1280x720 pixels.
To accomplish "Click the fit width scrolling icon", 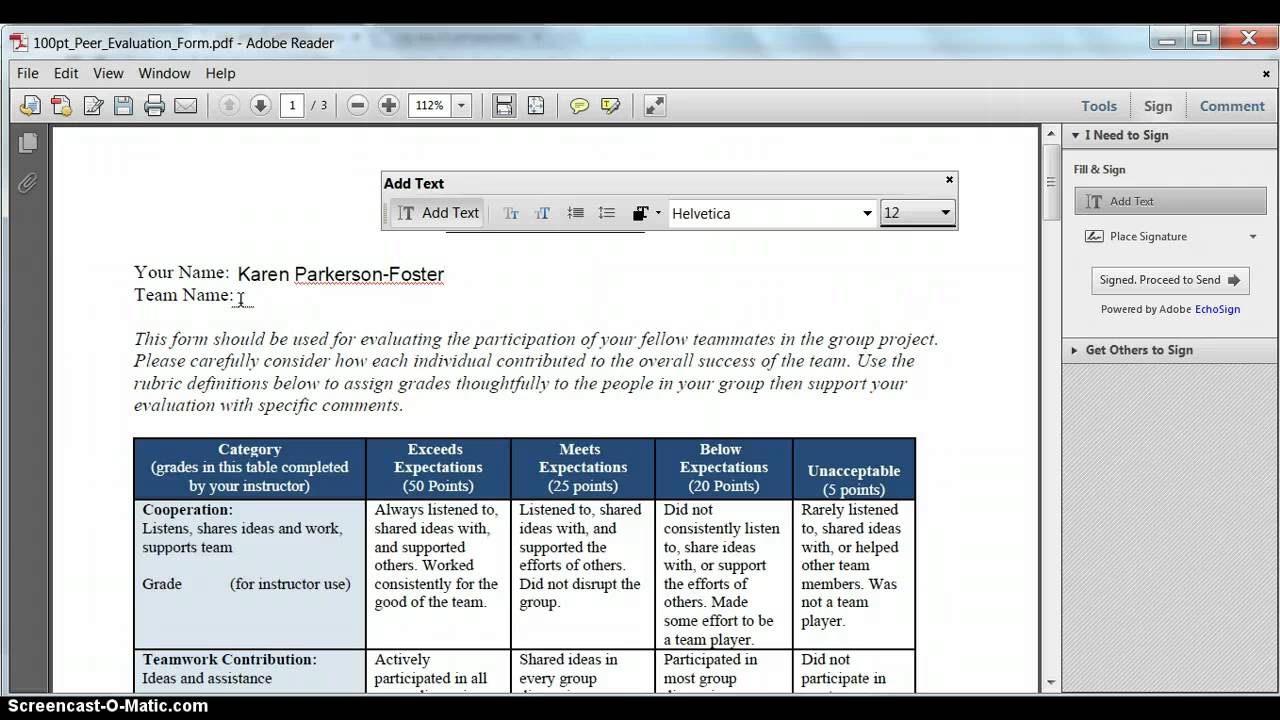I will (x=504, y=105).
